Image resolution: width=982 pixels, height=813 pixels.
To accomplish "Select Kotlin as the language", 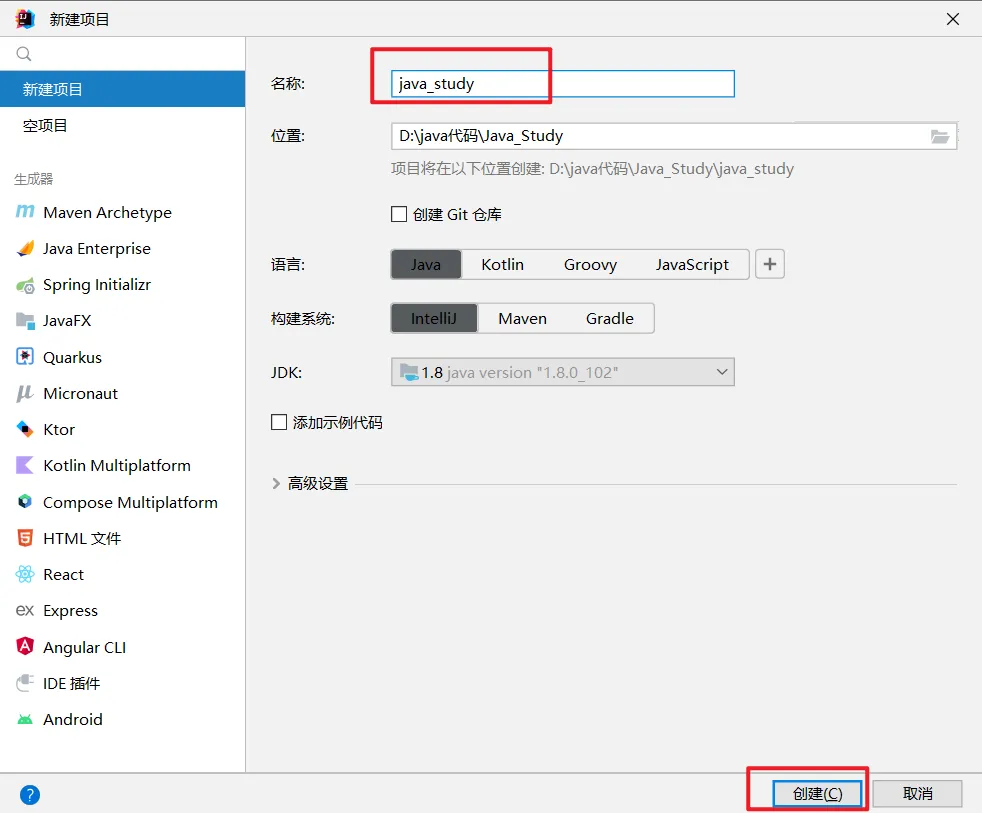I will click(502, 264).
